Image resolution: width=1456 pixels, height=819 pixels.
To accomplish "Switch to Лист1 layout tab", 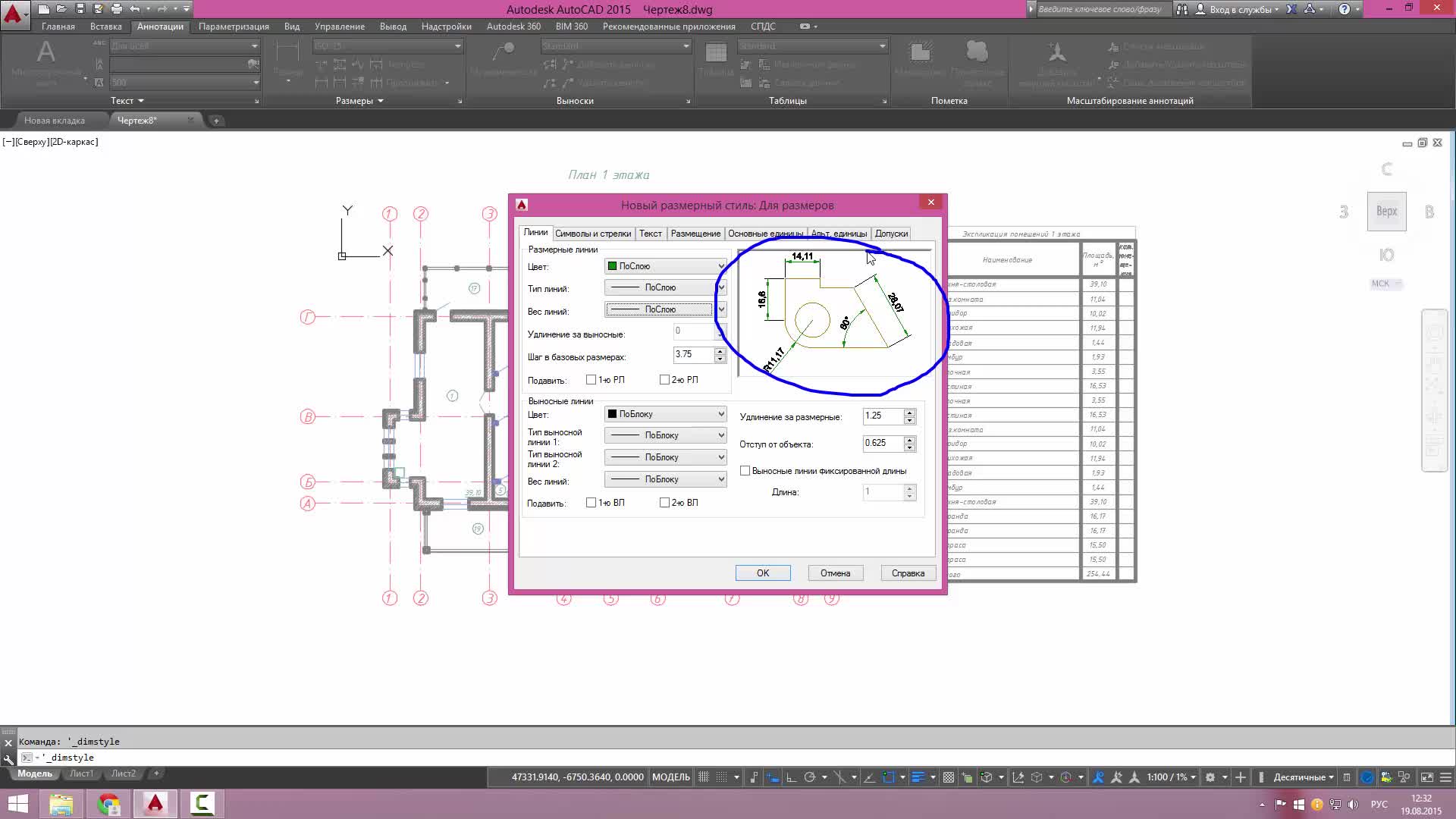I will click(x=81, y=773).
